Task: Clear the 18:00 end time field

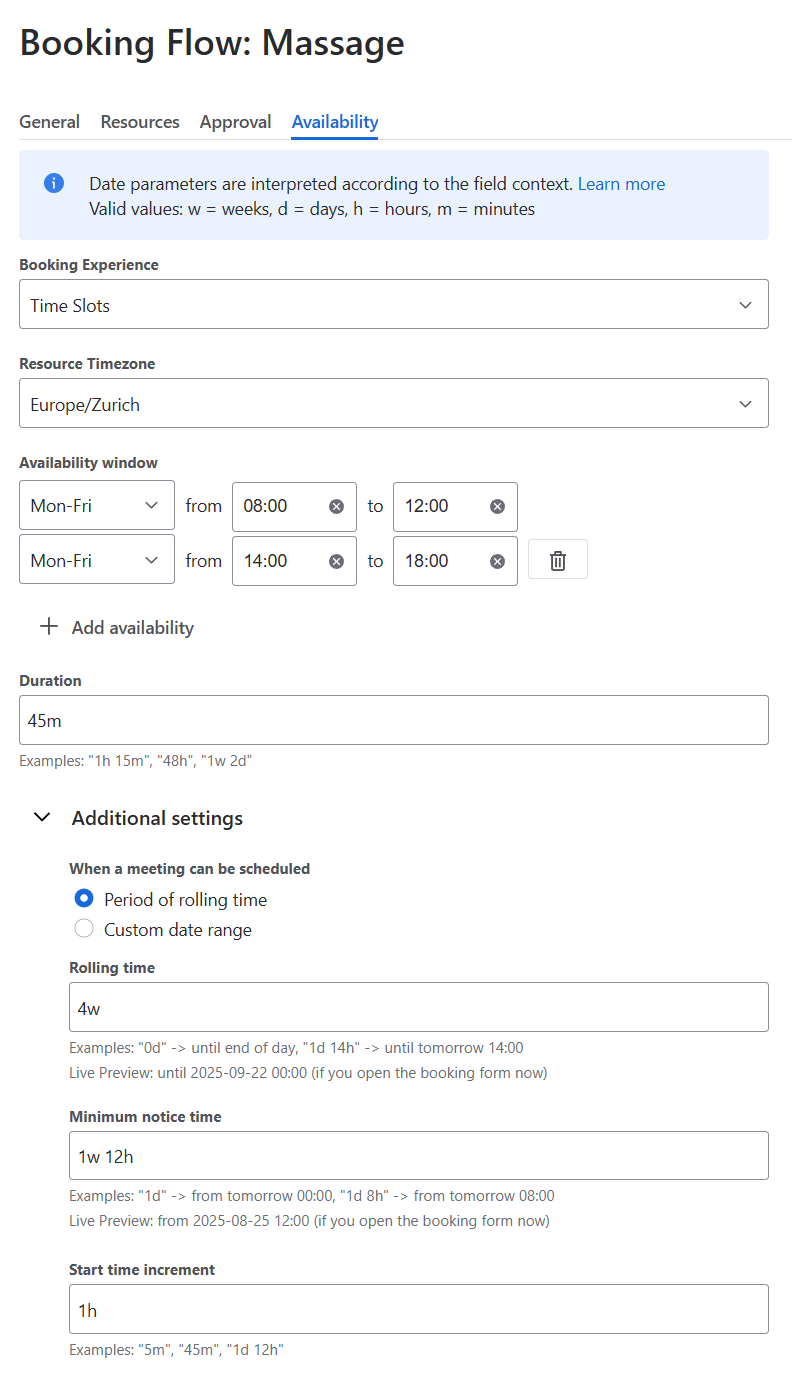Action: tap(497, 561)
